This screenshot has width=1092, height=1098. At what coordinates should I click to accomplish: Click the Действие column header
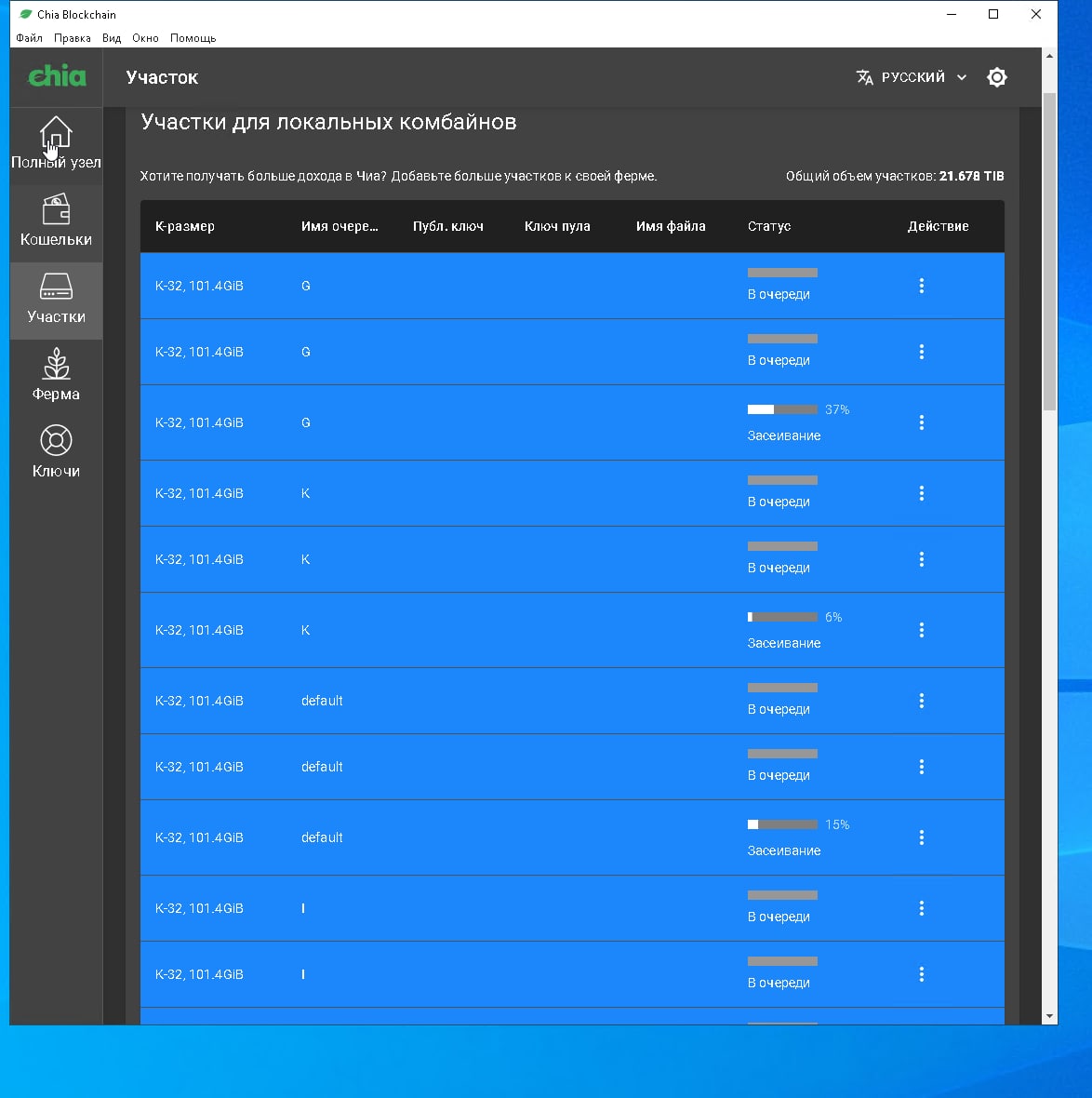(938, 226)
